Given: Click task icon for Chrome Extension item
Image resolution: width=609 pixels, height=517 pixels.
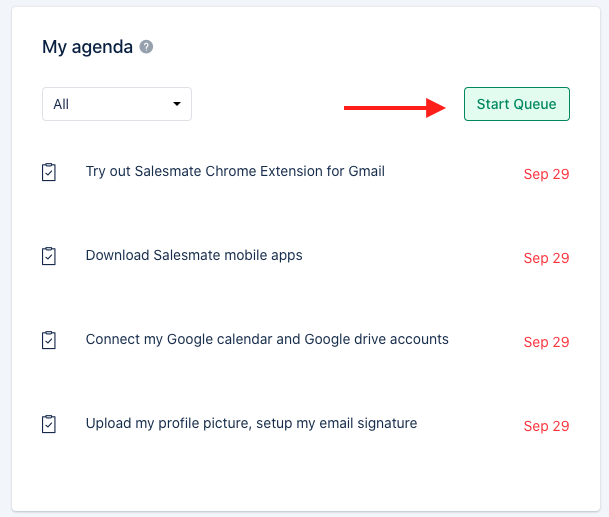Looking at the screenshot, I should coord(49,172).
